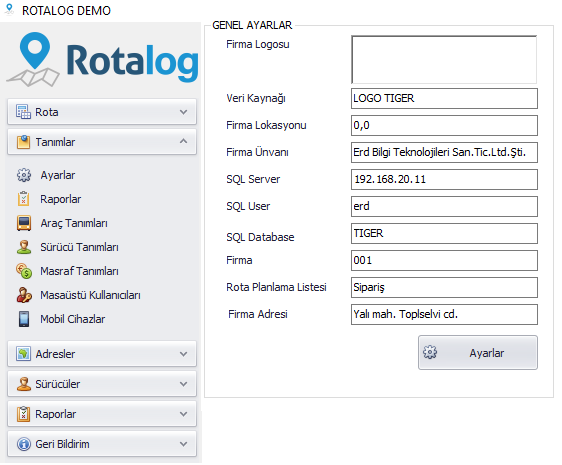
Task: Select the Firma Adresi text field
Action: [444, 314]
